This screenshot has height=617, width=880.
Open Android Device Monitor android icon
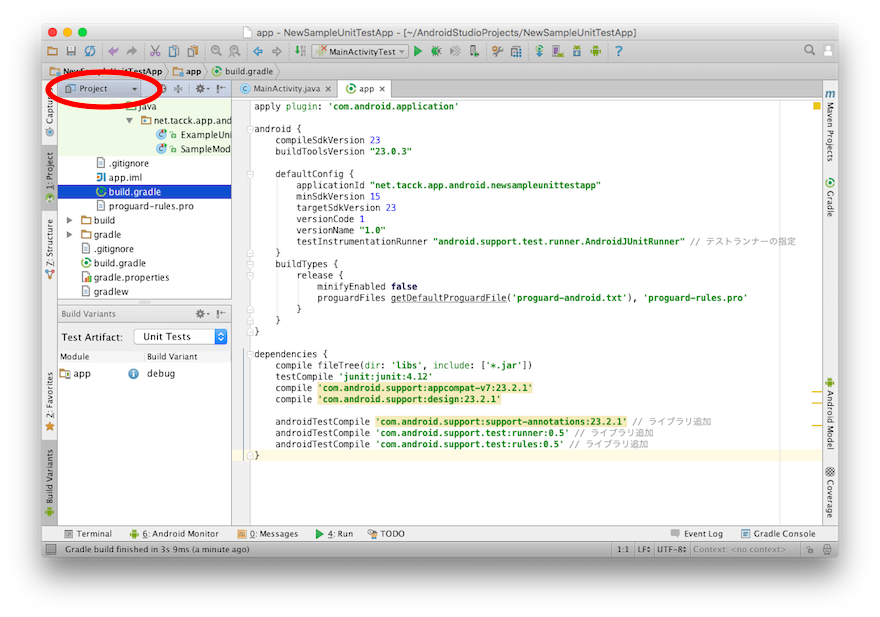(595, 51)
